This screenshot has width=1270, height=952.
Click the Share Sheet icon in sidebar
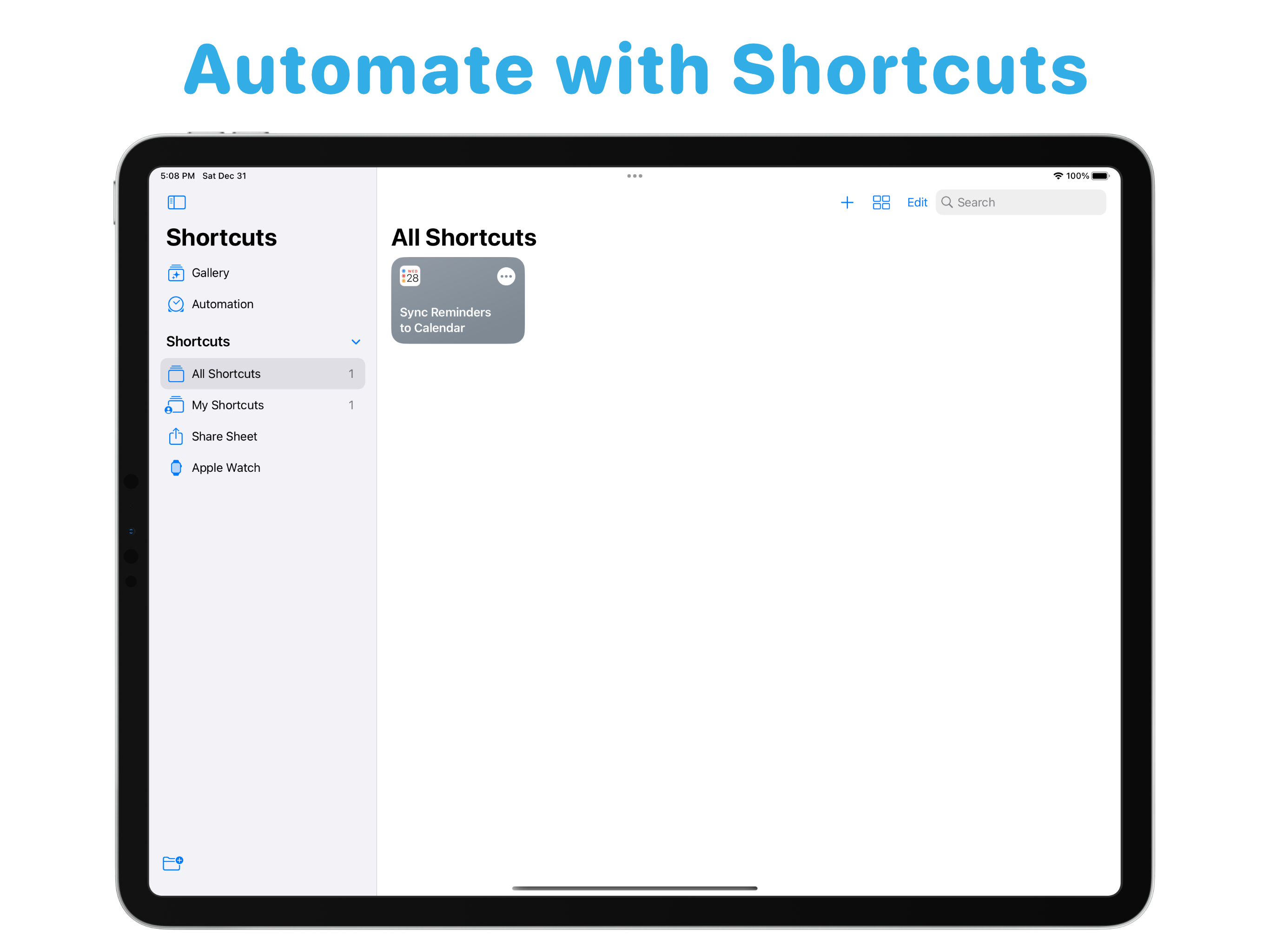point(176,436)
